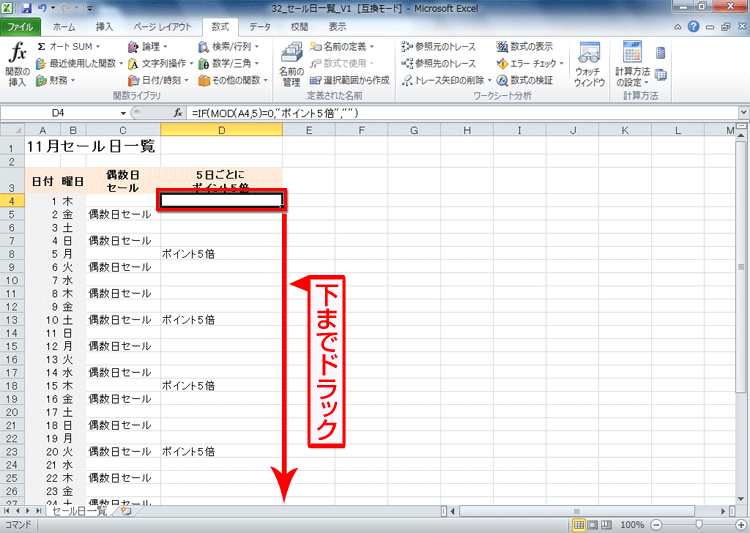Click the formula bar input field
The height and width of the screenshot is (533, 750).
click(462, 113)
